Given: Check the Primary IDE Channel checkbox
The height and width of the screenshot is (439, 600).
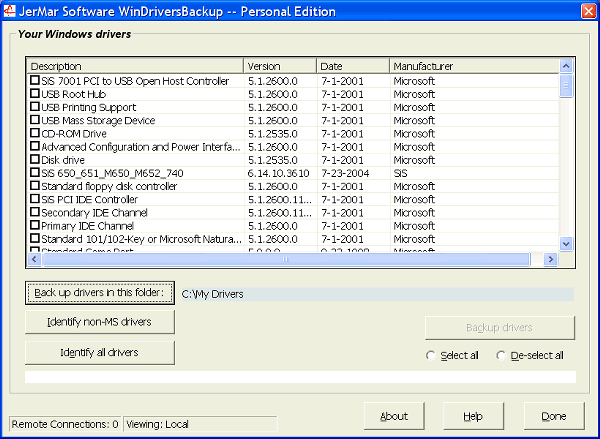Looking at the screenshot, I should [x=35, y=225].
